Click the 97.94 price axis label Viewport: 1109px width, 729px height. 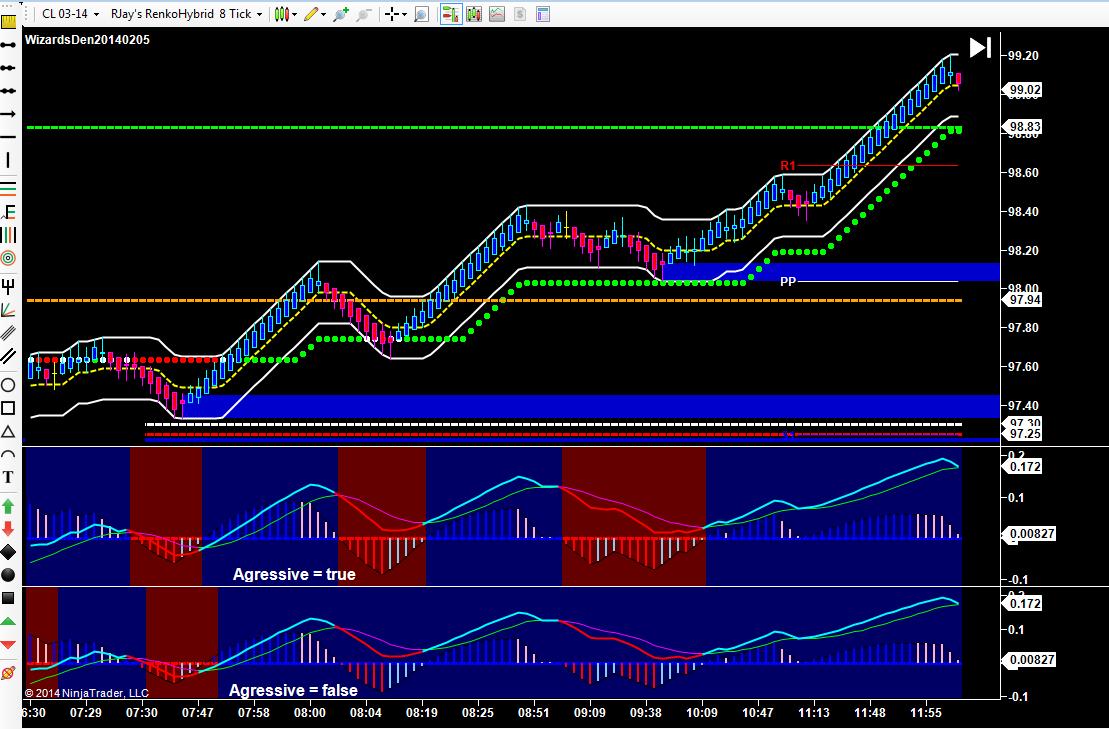click(1023, 300)
